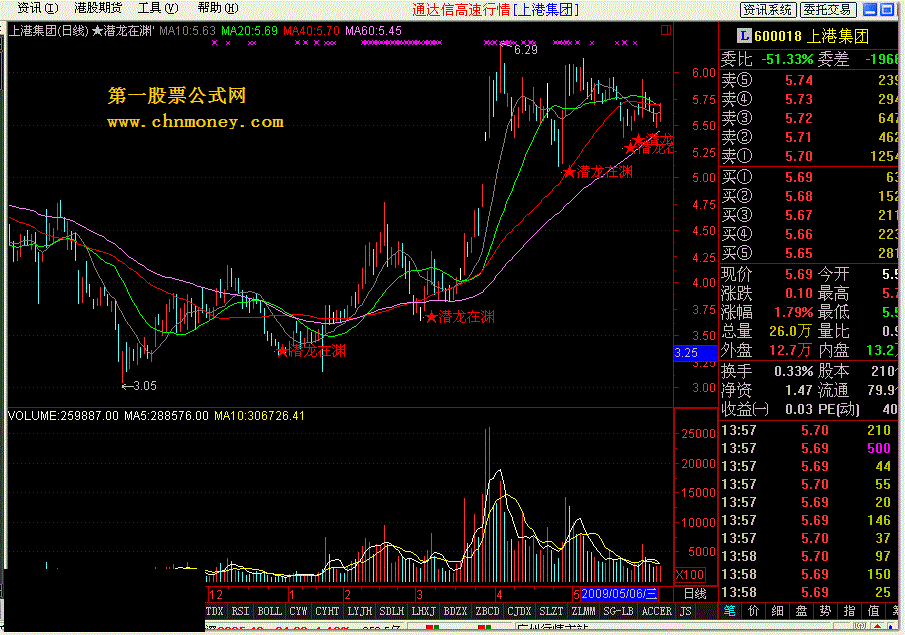Click the 3.05 low price label
The width and height of the screenshot is (905, 635).
(144, 386)
